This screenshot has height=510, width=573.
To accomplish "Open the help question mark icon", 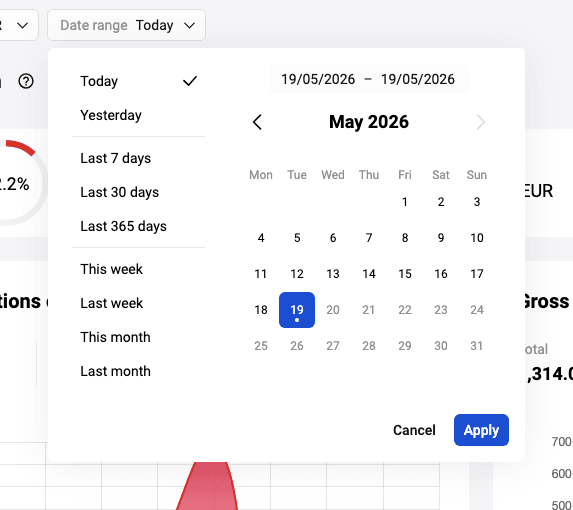I will pyautogui.click(x=26, y=81).
